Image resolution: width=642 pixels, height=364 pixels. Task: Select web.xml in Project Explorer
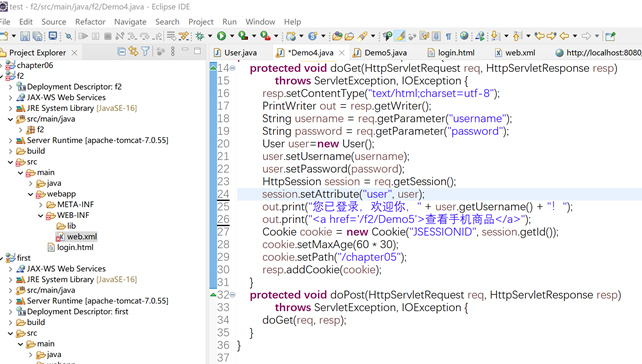tap(82, 237)
